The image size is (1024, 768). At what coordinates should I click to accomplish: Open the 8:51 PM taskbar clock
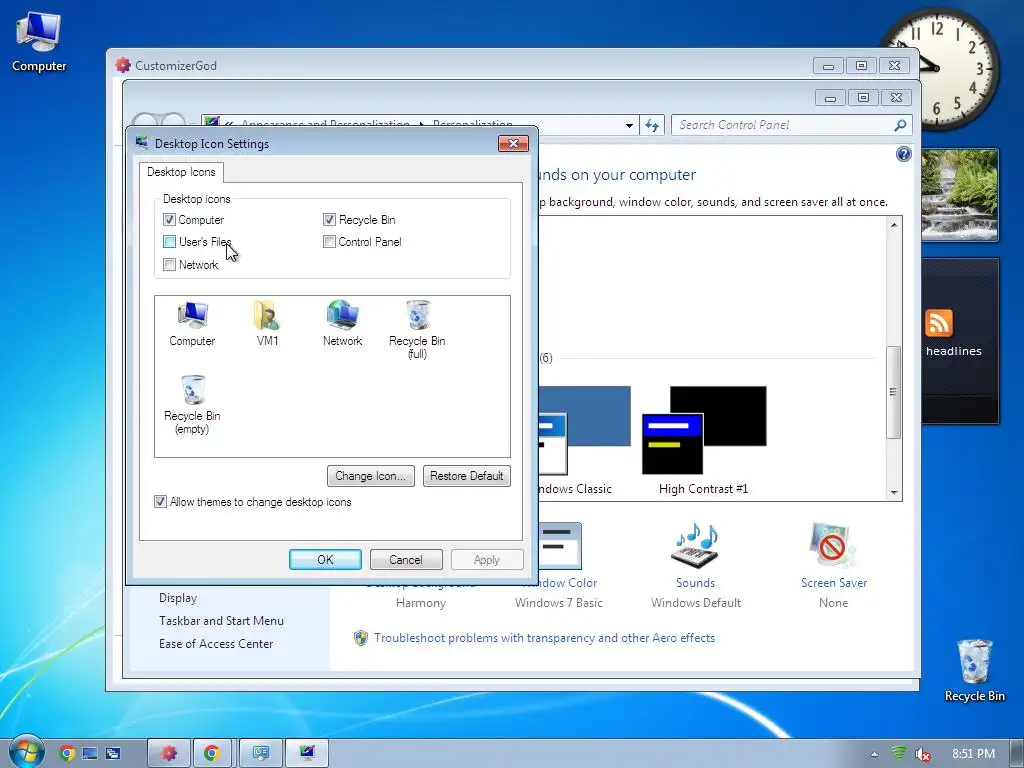point(973,754)
